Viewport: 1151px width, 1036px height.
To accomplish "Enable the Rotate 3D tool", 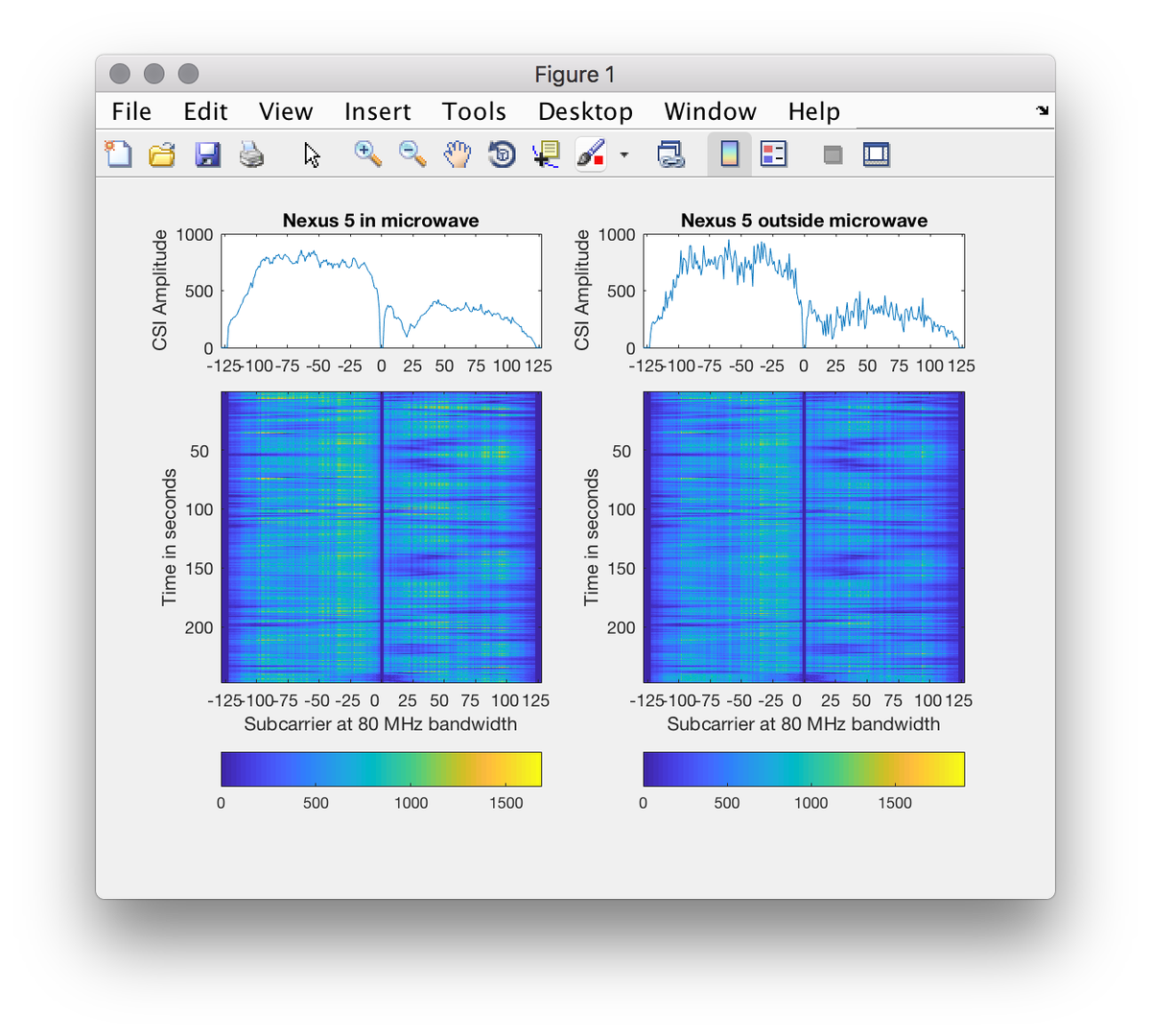I will click(502, 153).
